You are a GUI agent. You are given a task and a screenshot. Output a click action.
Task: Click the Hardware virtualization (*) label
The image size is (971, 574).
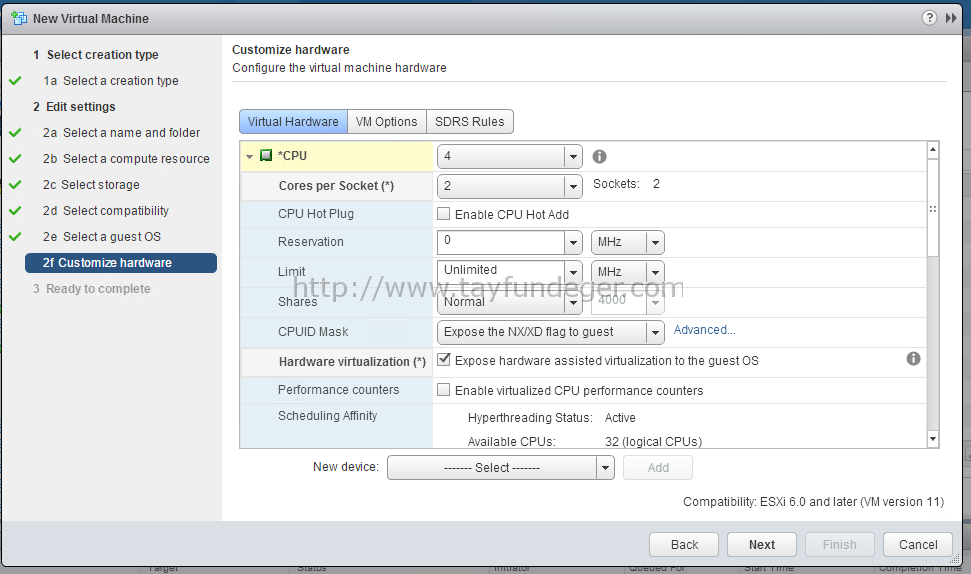[352, 362]
